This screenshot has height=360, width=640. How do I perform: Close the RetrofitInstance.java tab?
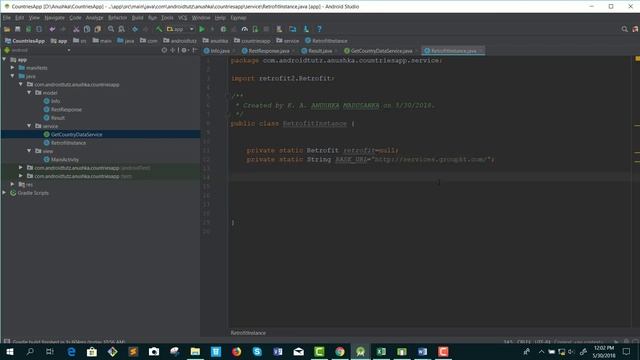click(480, 51)
